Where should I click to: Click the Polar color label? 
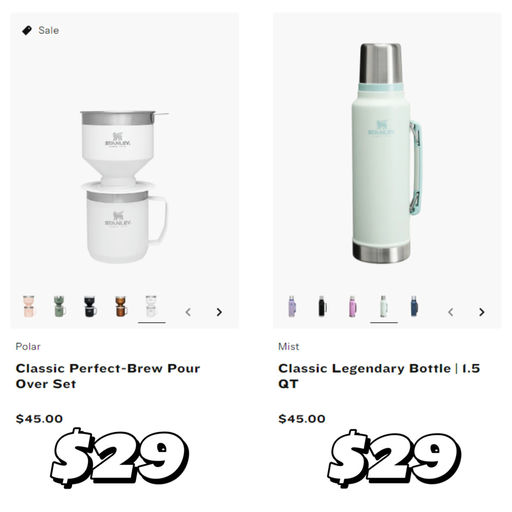pos(28,347)
